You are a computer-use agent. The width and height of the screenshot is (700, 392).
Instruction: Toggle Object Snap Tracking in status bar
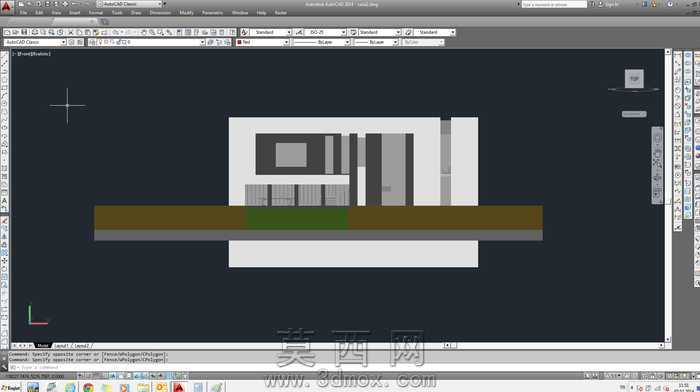[137, 376]
